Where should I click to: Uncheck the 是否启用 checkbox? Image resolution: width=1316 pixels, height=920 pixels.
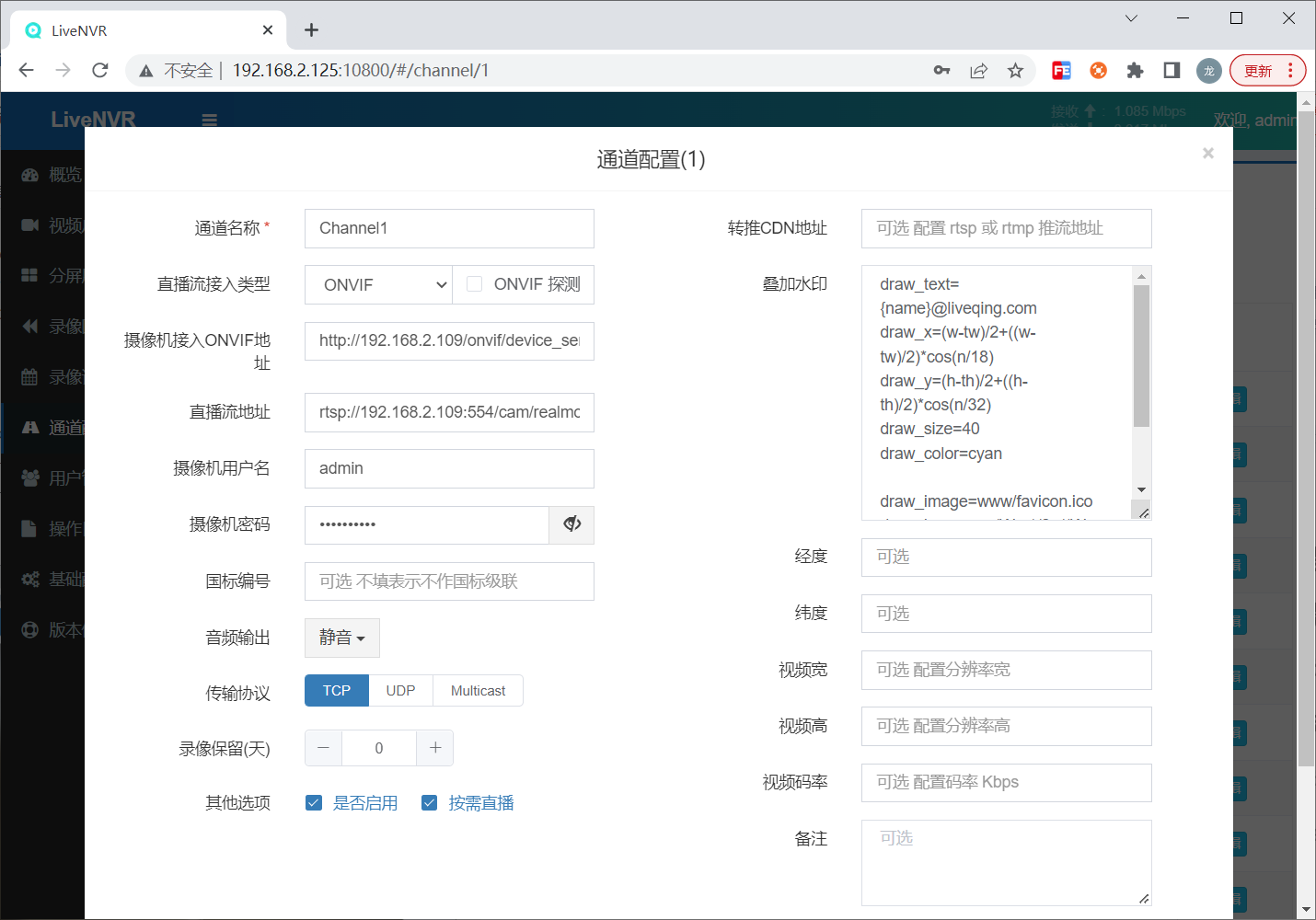click(314, 803)
